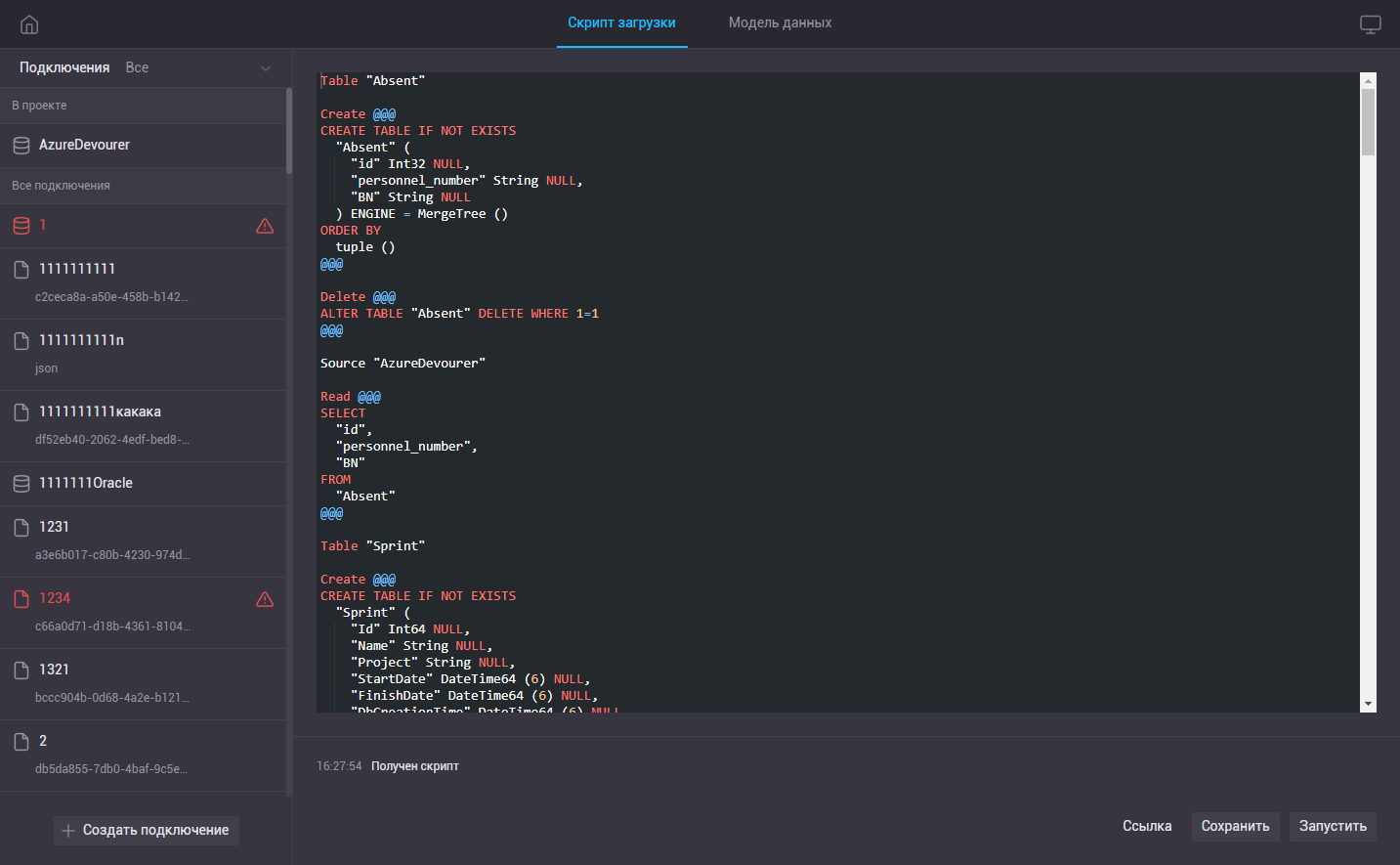Click the file icon of 1111111111

[21, 269]
